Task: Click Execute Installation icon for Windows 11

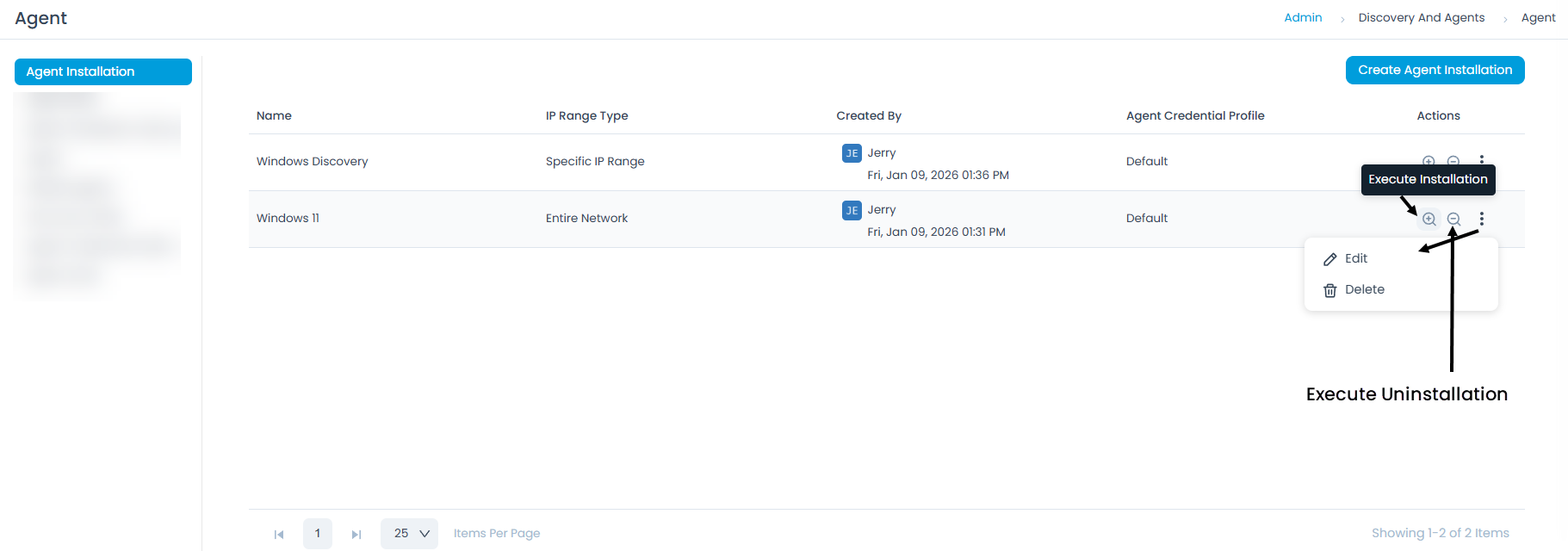Action: pyautogui.click(x=1429, y=219)
